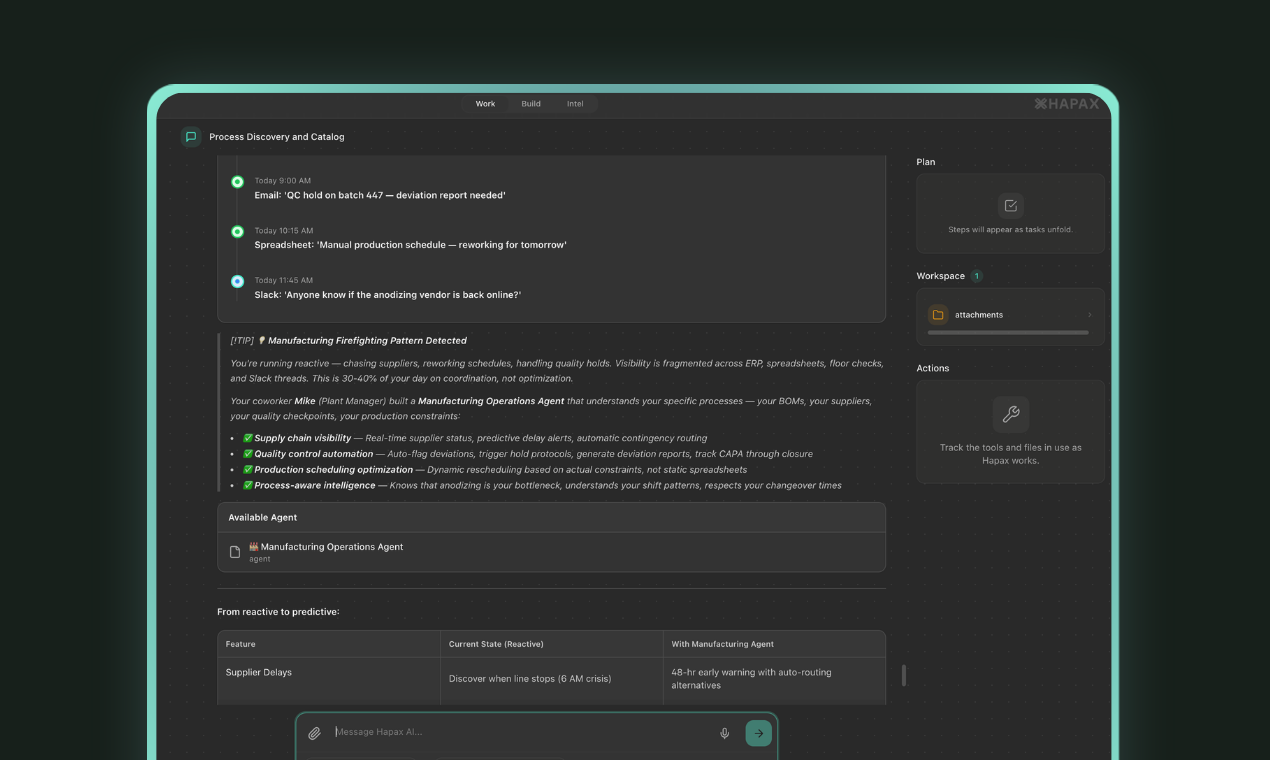This screenshot has height=760, width=1270.
Task: Open the attachments folder icon in Workspace
Action: coord(937,314)
